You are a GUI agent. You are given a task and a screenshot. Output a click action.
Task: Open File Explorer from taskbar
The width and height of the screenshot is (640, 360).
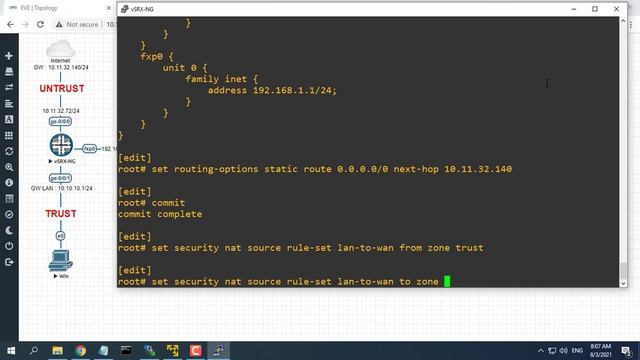tap(58, 351)
